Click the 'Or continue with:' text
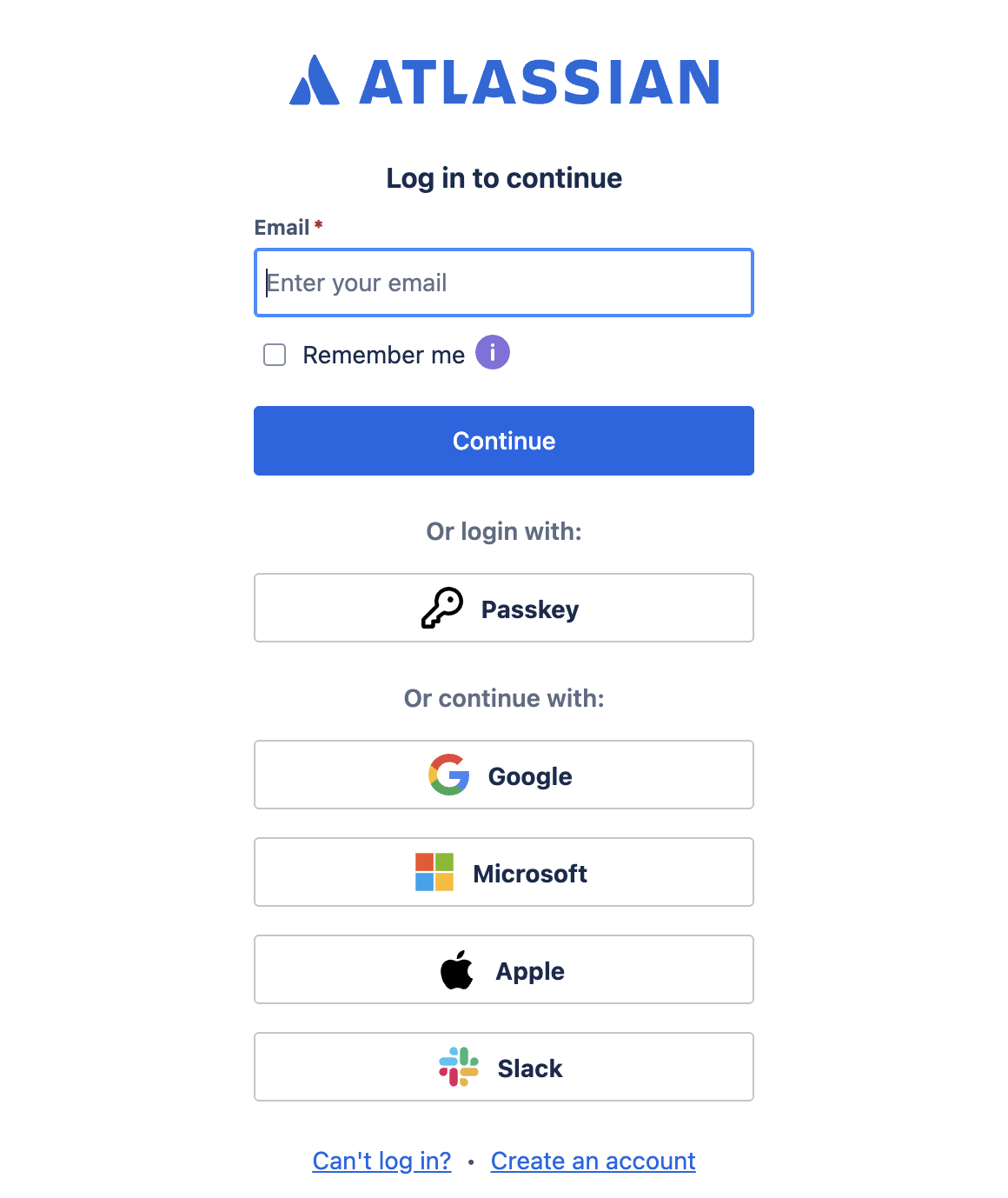Image resolution: width=1008 pixels, height=1198 pixels. (x=504, y=699)
